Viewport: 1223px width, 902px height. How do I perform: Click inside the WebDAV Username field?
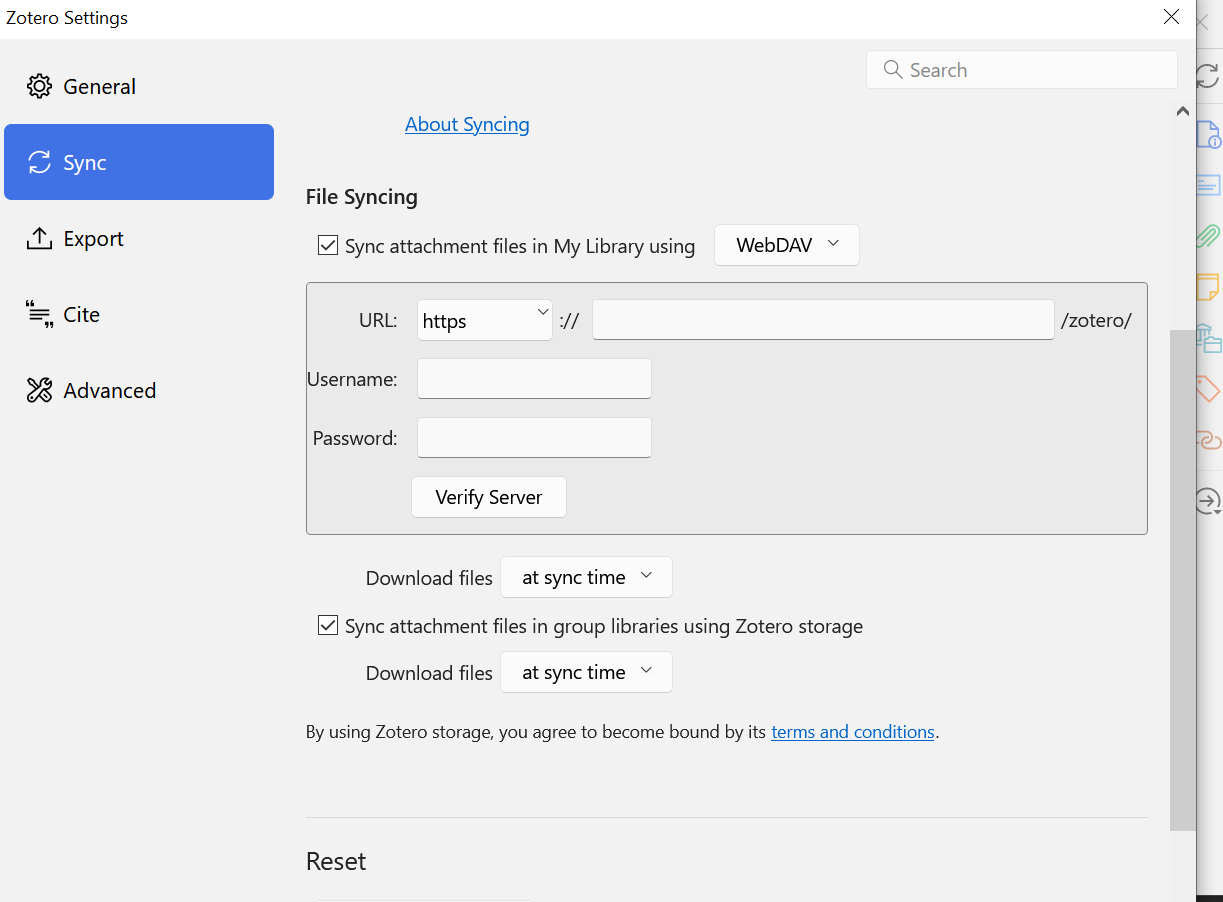pyautogui.click(x=534, y=378)
